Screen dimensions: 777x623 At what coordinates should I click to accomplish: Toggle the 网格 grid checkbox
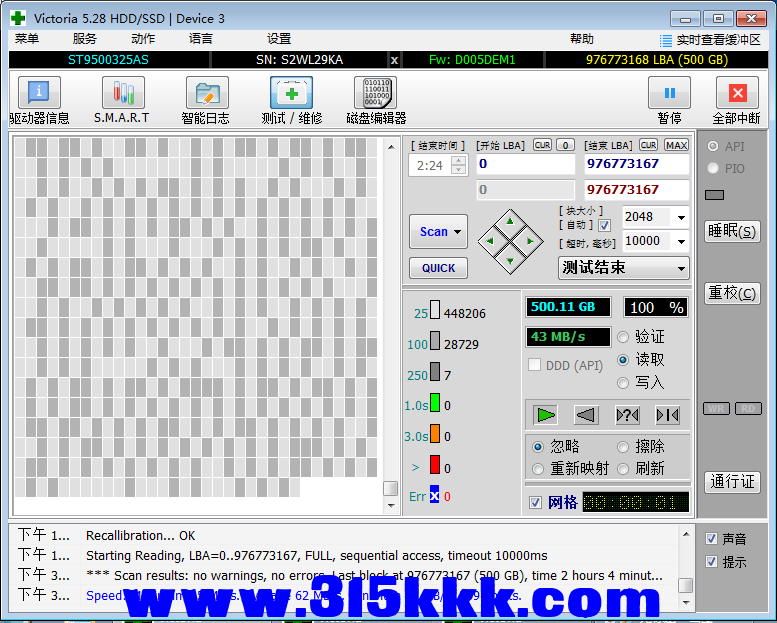click(x=536, y=502)
